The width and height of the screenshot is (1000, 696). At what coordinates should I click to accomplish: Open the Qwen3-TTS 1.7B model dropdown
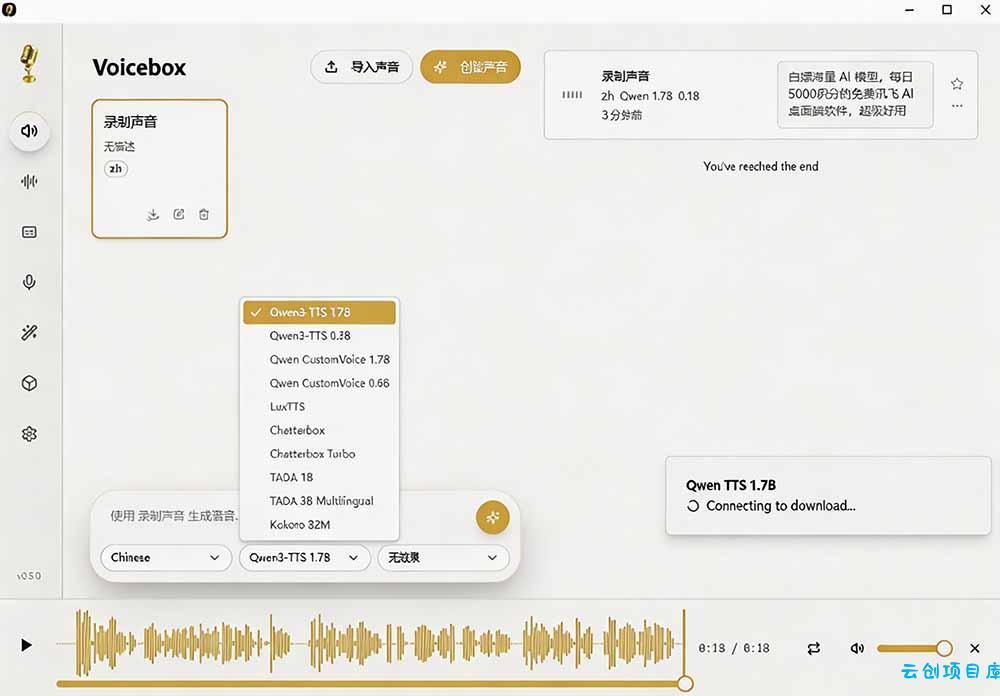304,558
